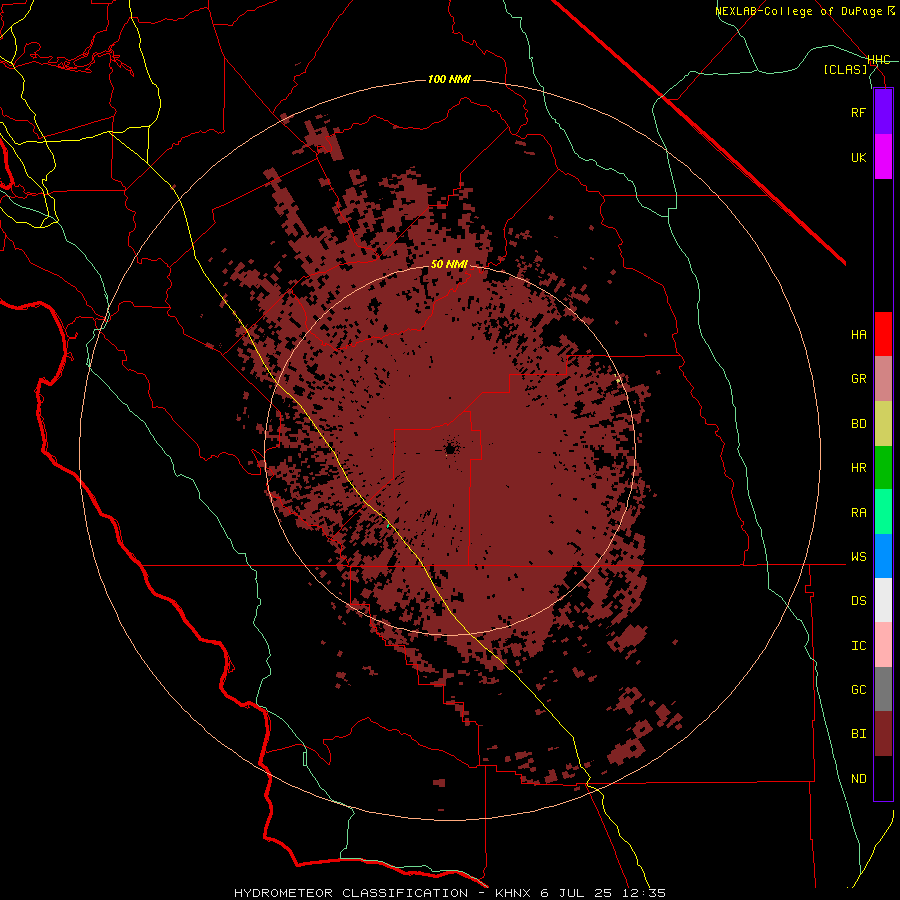Click the BD yellow legend swatch
The height and width of the screenshot is (900, 900).
coord(883,424)
